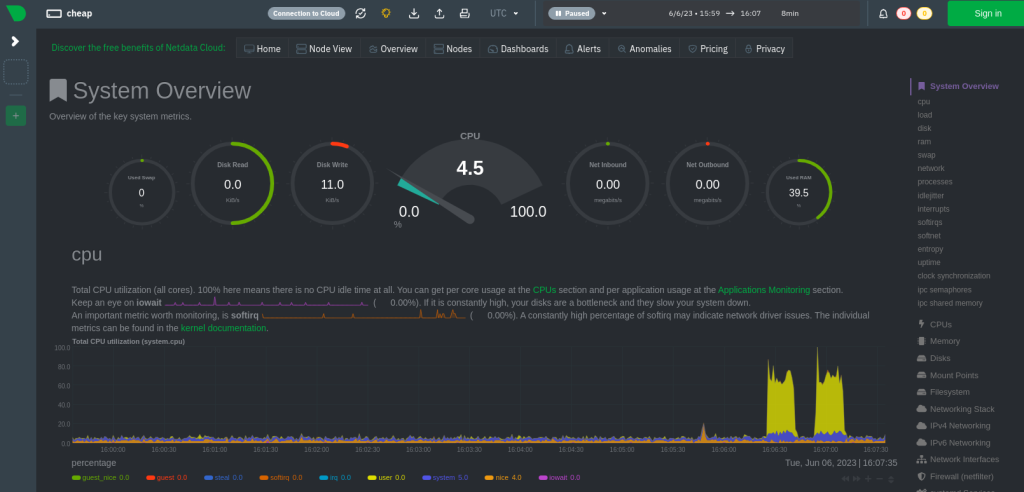Toggle user dimension in chart legend
The image size is (1024, 492).
(387, 478)
